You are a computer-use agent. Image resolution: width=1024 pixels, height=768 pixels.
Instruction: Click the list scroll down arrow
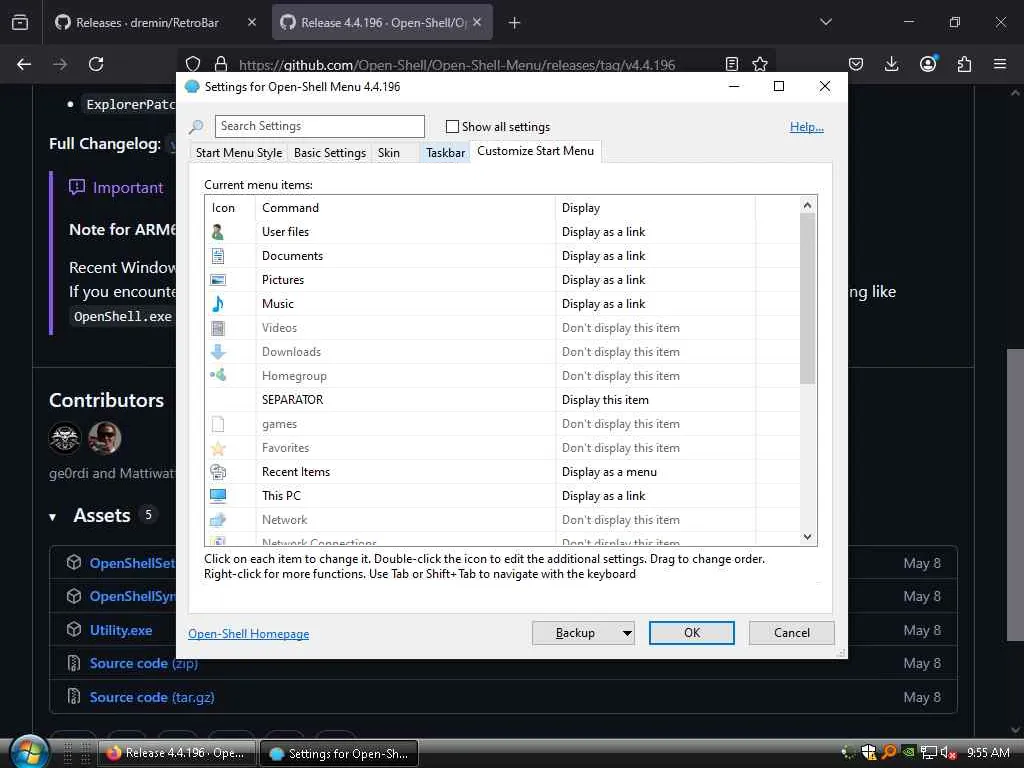tap(807, 537)
